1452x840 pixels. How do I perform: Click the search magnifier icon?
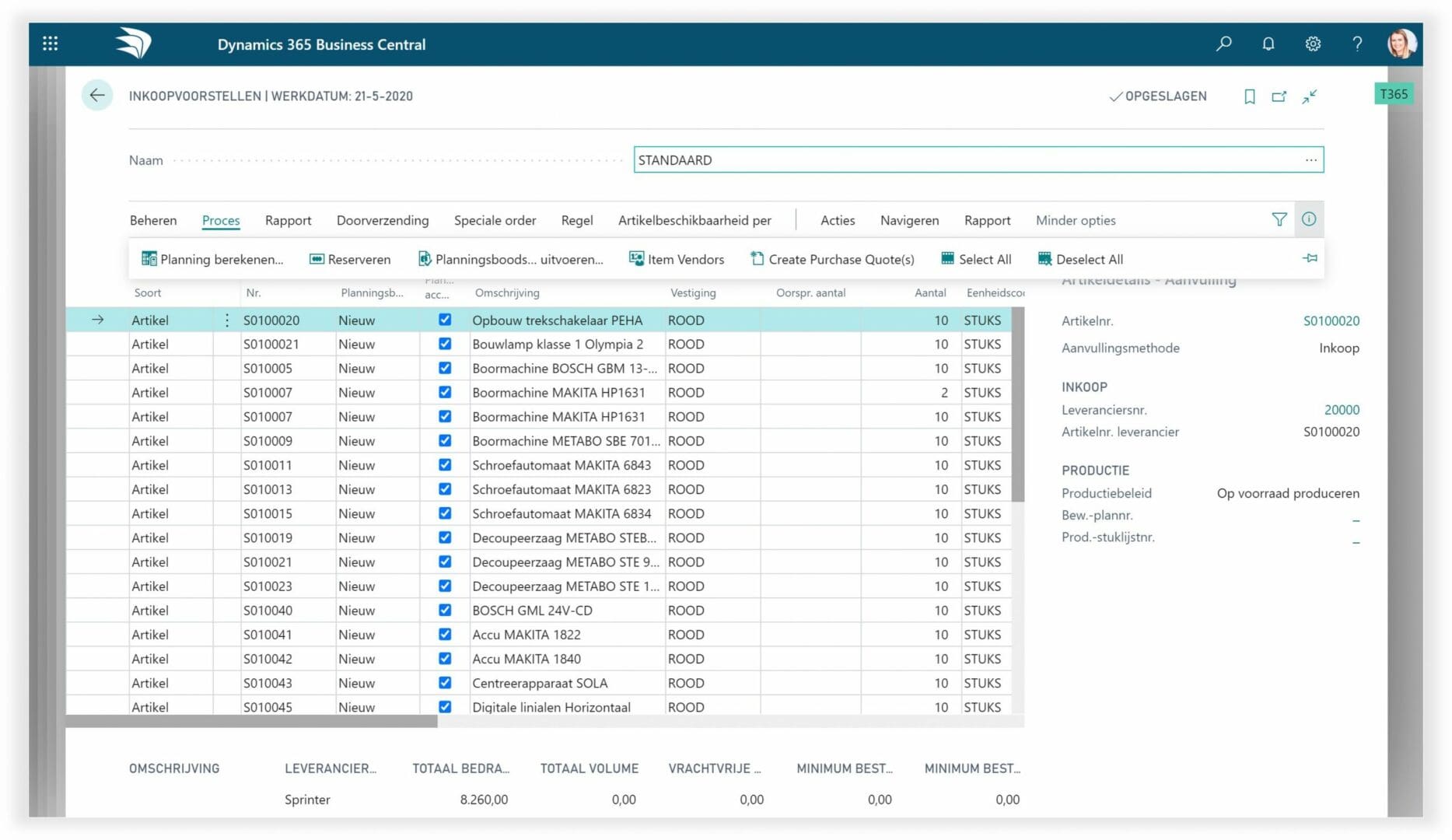(x=1224, y=44)
